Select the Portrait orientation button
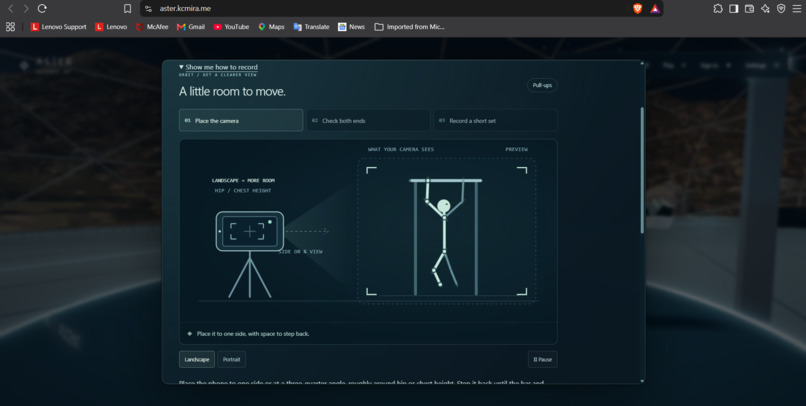Image resolution: width=806 pixels, height=406 pixels. coord(231,359)
